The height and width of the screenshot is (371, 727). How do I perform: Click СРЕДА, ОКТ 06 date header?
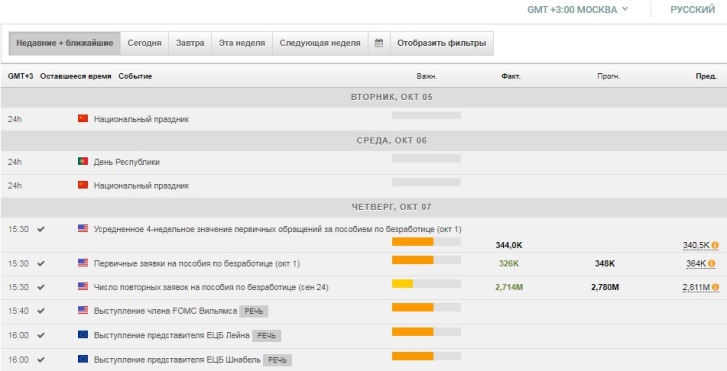(x=392, y=141)
